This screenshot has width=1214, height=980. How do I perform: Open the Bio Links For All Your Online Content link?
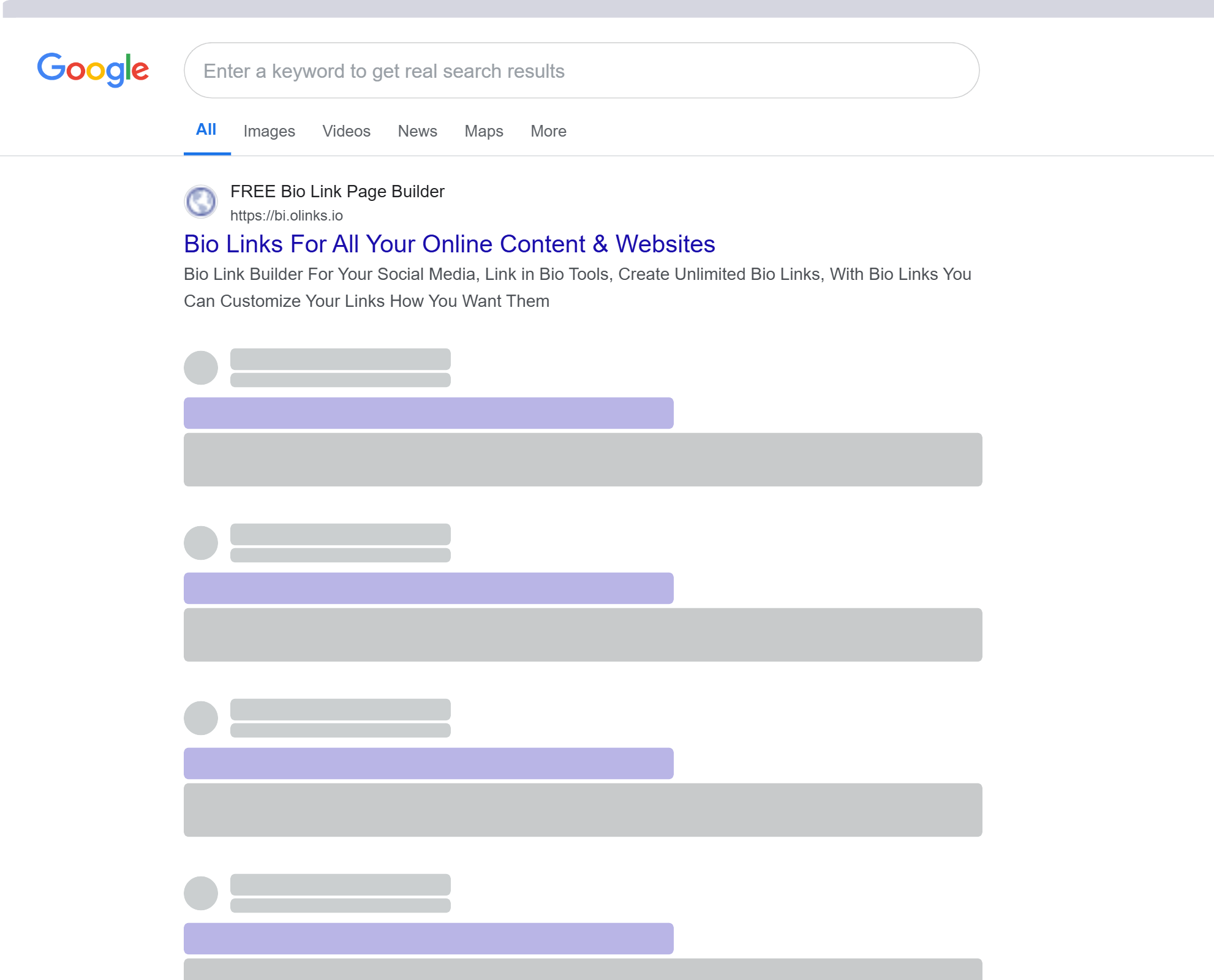click(449, 244)
